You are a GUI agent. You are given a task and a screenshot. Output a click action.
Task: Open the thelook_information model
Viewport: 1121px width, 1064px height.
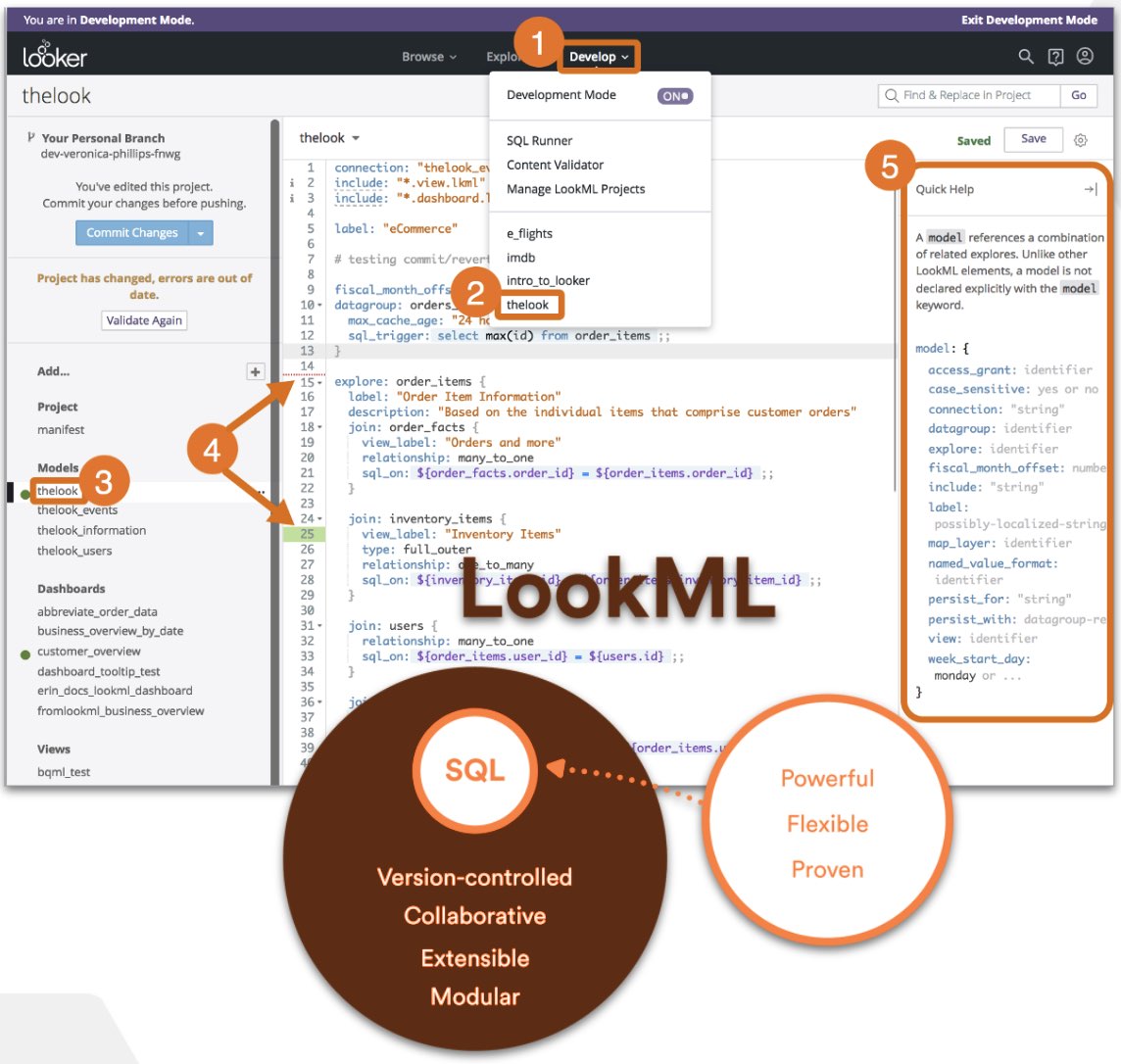pyautogui.click(x=91, y=530)
